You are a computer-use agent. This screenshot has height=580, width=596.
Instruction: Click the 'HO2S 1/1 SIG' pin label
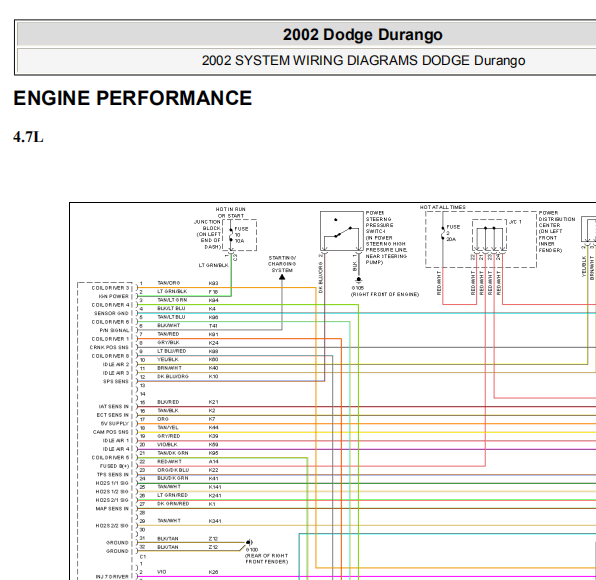coord(112,483)
